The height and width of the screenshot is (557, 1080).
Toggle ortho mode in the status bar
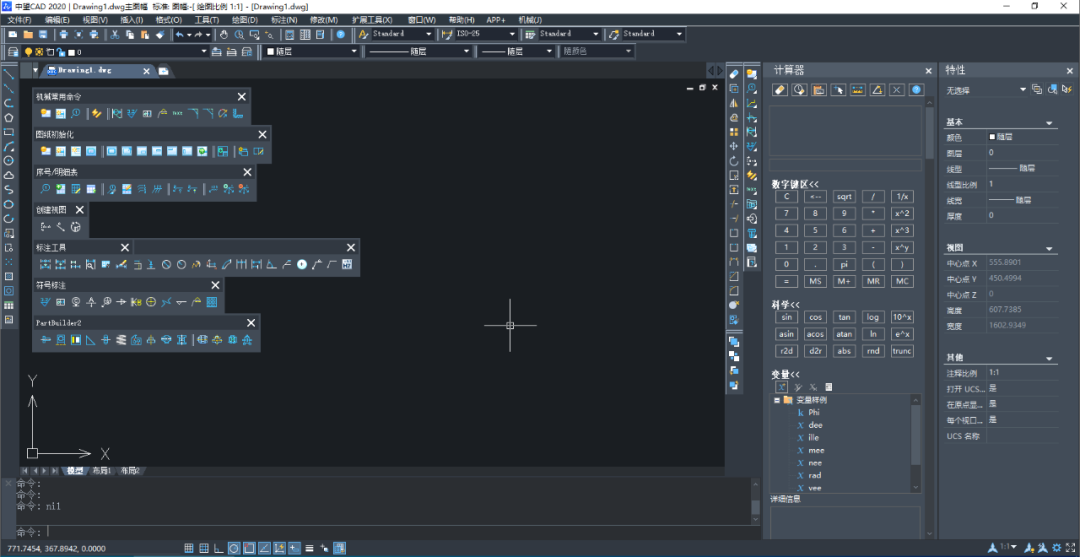(x=218, y=548)
